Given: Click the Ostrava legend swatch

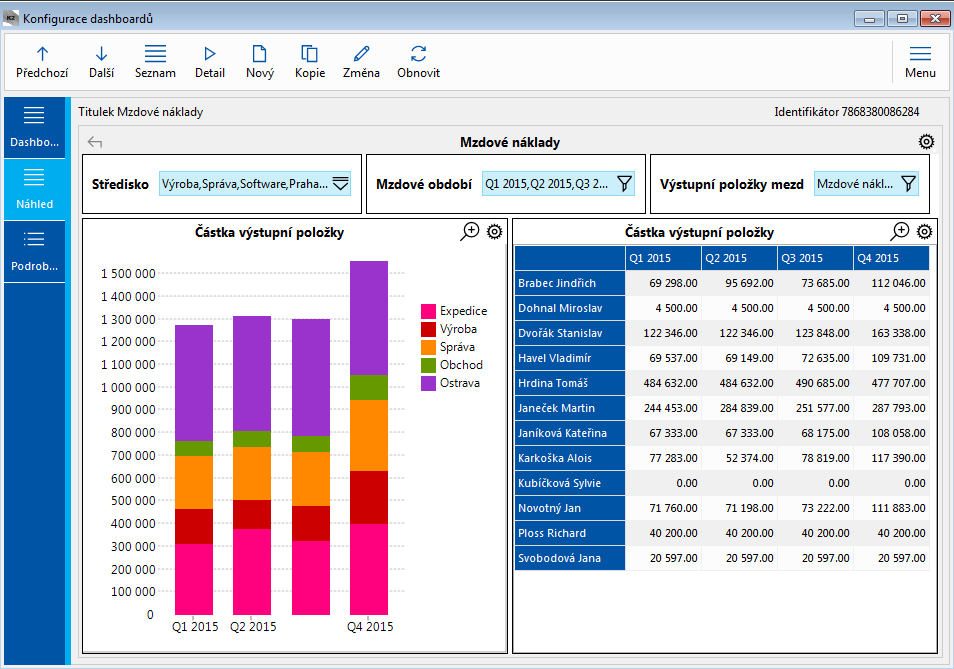Looking at the screenshot, I should click(428, 383).
